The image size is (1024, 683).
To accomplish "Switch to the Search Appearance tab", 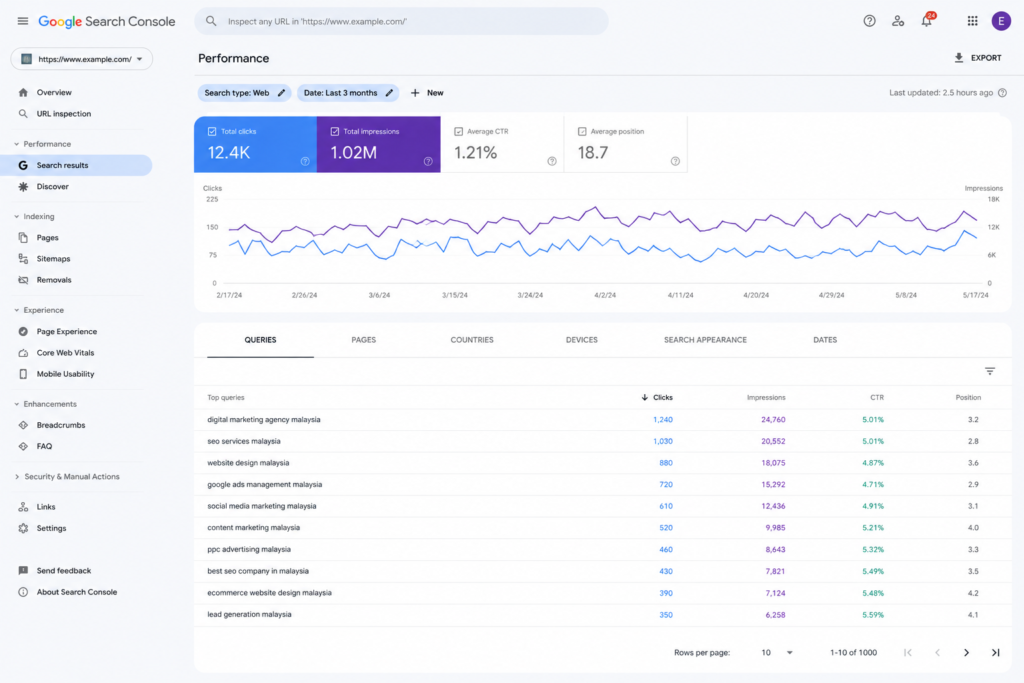I will point(705,340).
